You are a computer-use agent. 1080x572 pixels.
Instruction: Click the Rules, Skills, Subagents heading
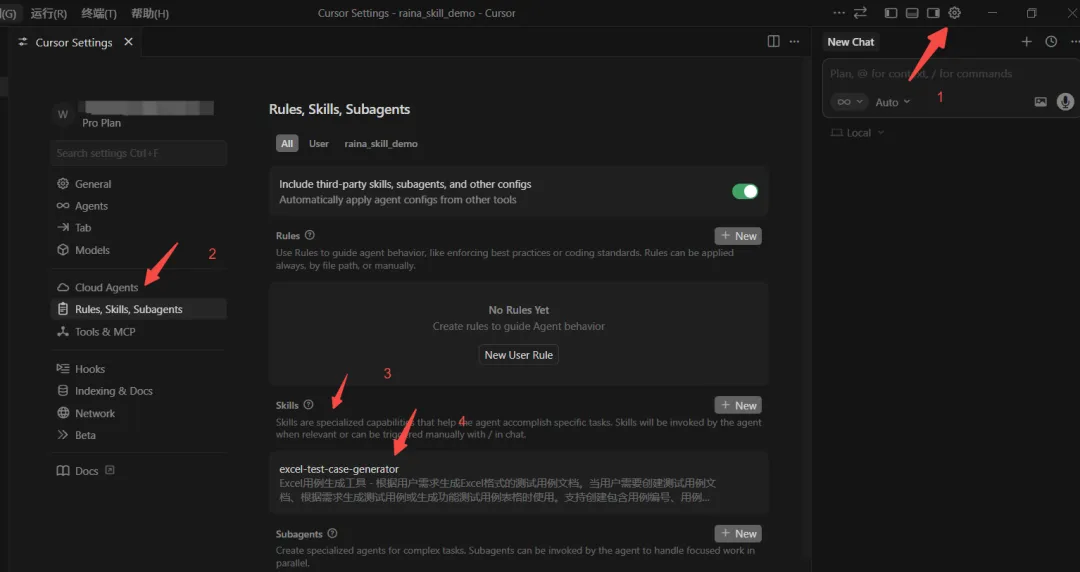pos(340,110)
